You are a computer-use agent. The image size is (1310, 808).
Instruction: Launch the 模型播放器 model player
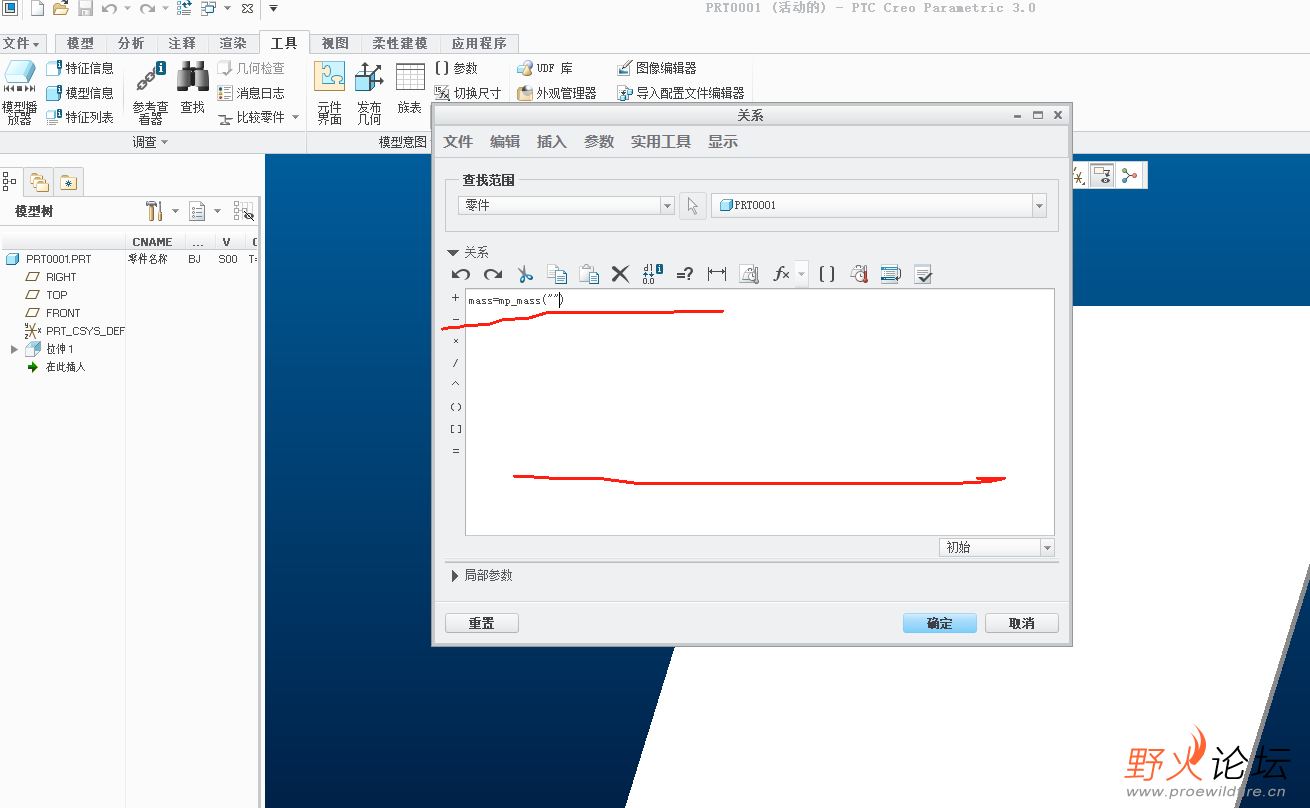tap(20, 92)
